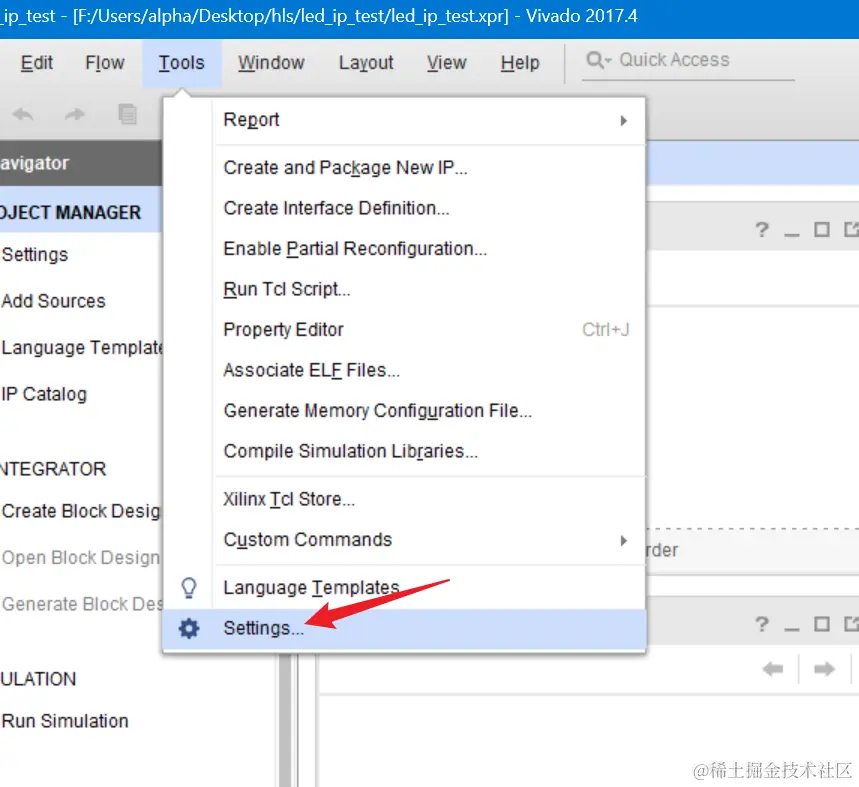This screenshot has width=859, height=787.
Task: Open the Window menu
Action: [271, 63]
